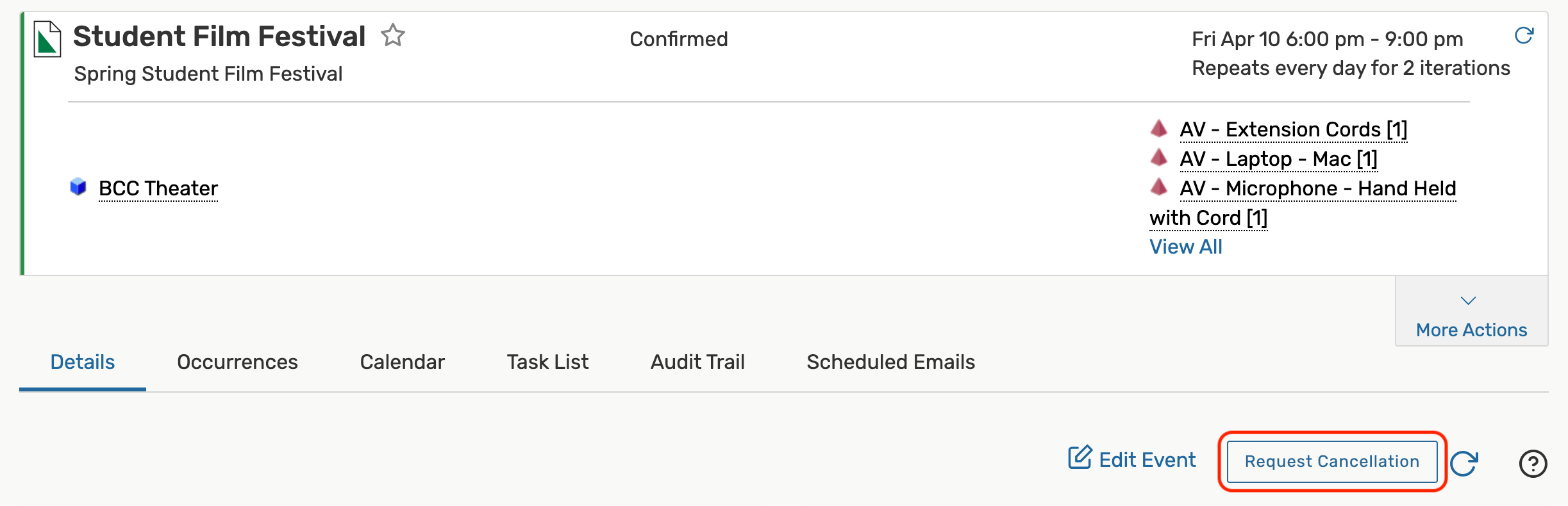
Task: Click View All resources link
Action: click(x=1185, y=247)
